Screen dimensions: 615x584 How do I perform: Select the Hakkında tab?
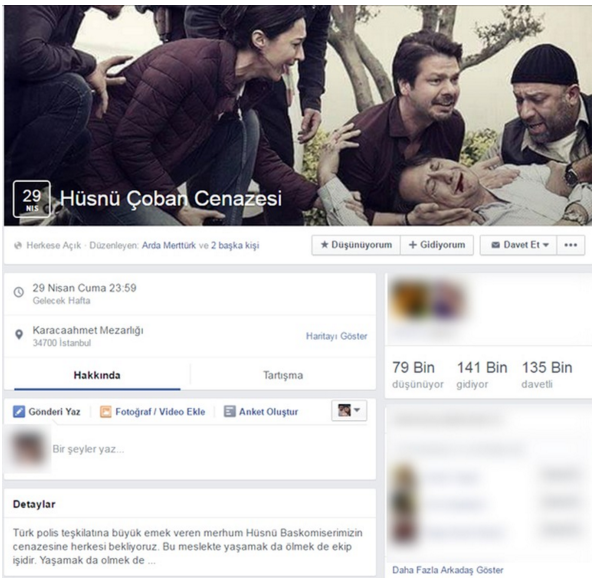click(x=97, y=375)
